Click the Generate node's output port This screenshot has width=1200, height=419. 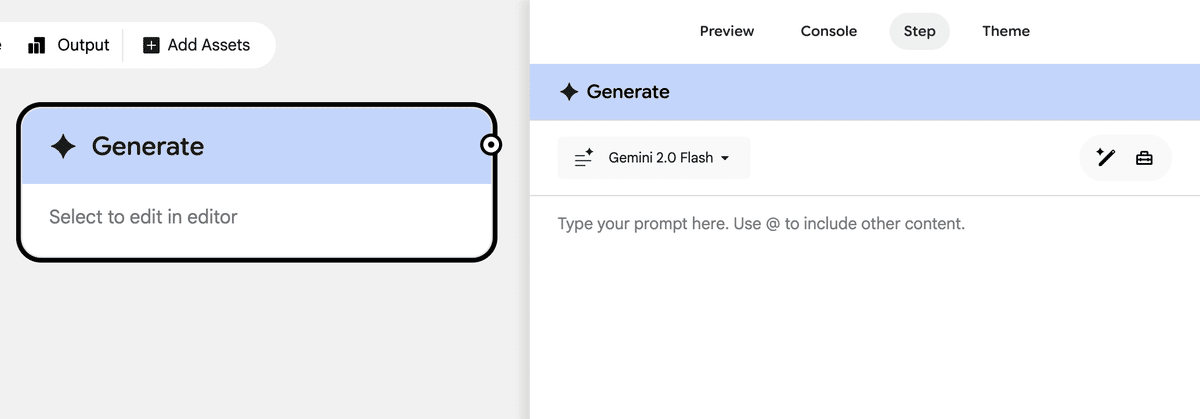click(491, 145)
